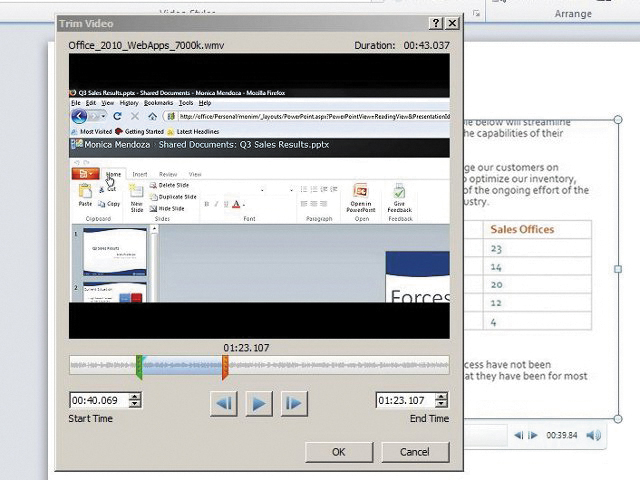Select the table cell containing 4
640x480 pixels.
coord(537,321)
